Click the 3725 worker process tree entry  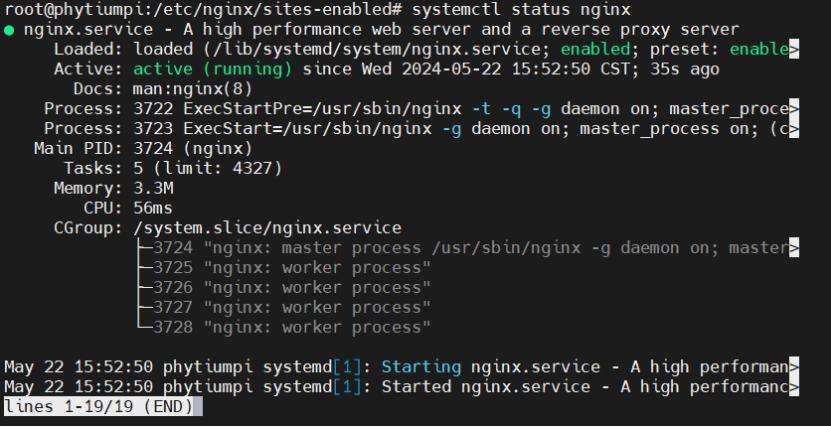284,268
